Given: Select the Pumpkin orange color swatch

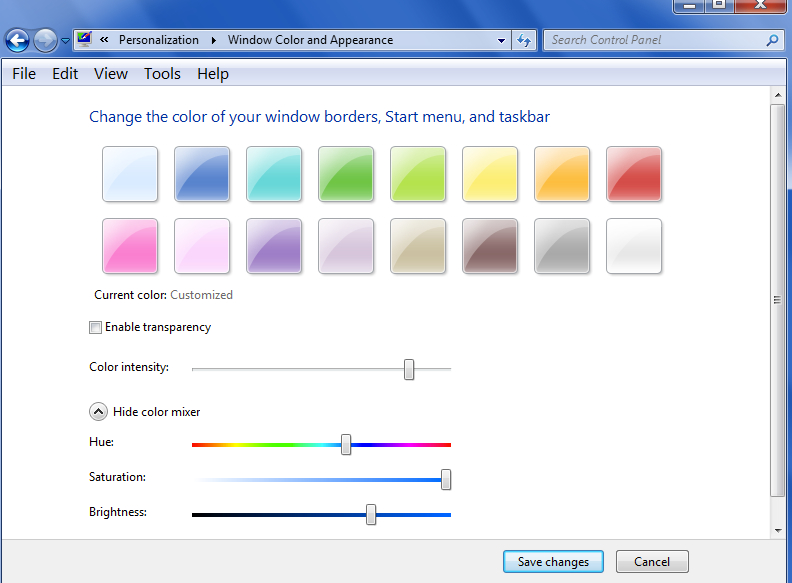Looking at the screenshot, I should coord(562,174).
